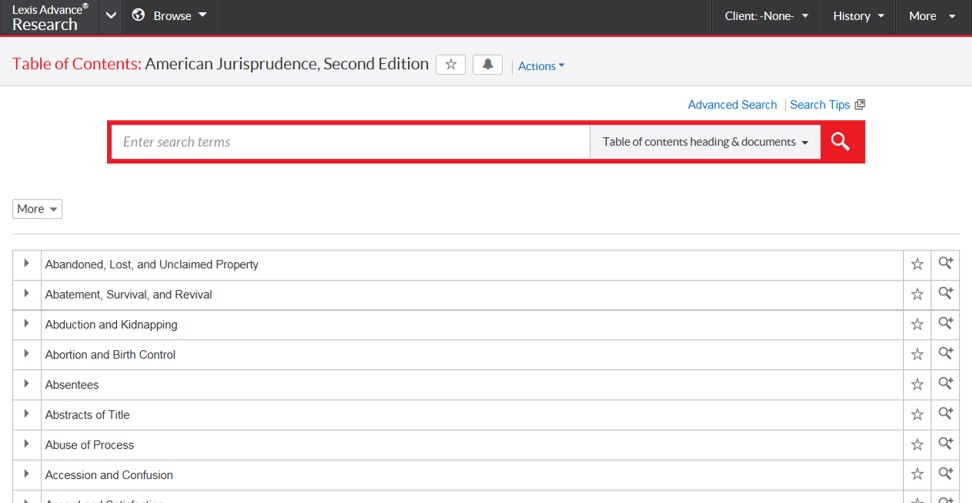Click the Lexis Advance Research logo
Viewport: 972px width, 503px height.
(50, 17)
